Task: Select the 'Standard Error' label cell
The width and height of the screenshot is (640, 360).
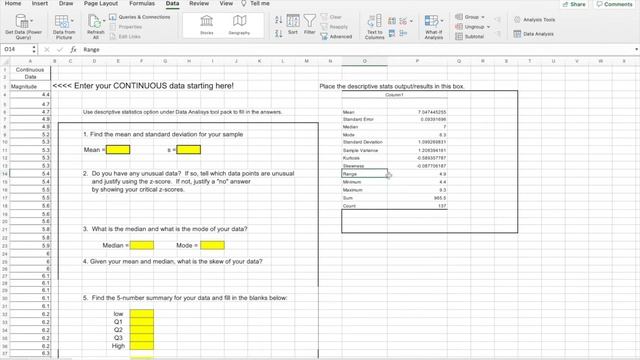Action: click(x=364, y=119)
